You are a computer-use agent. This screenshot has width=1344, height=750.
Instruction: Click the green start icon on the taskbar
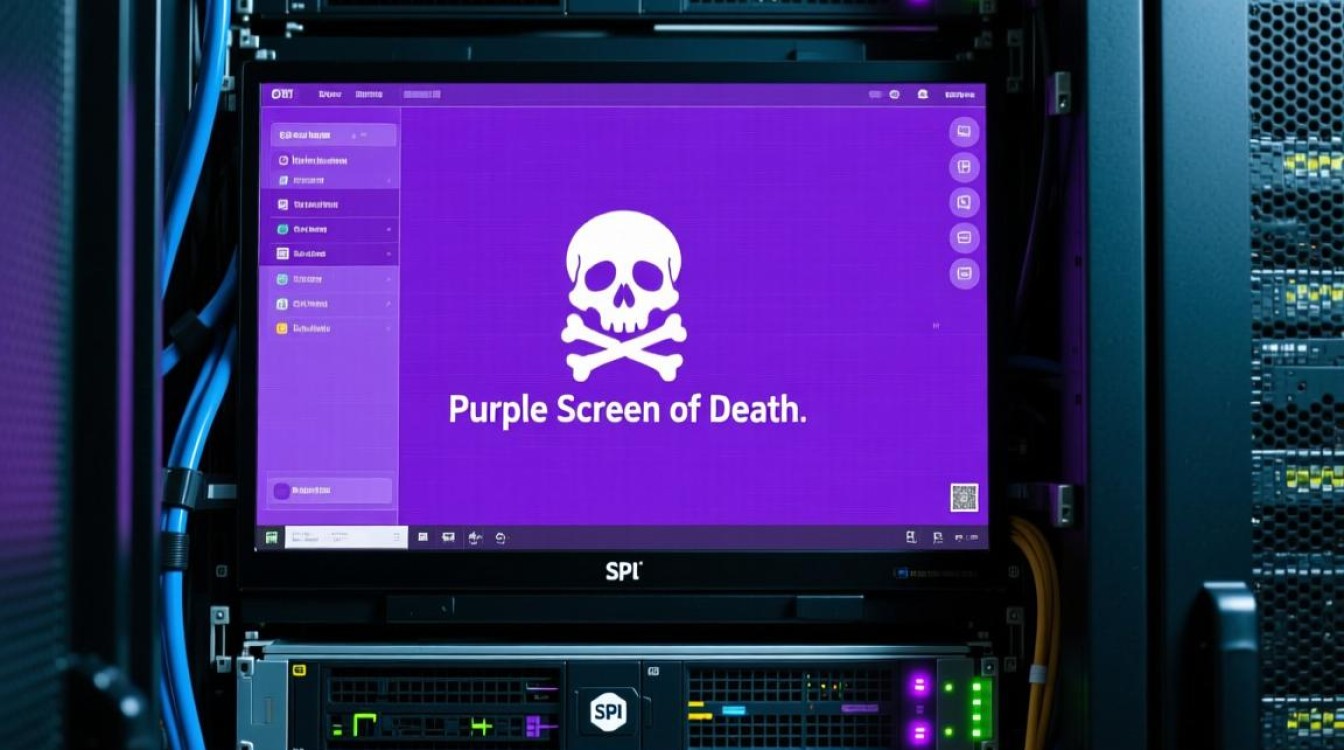(272, 538)
